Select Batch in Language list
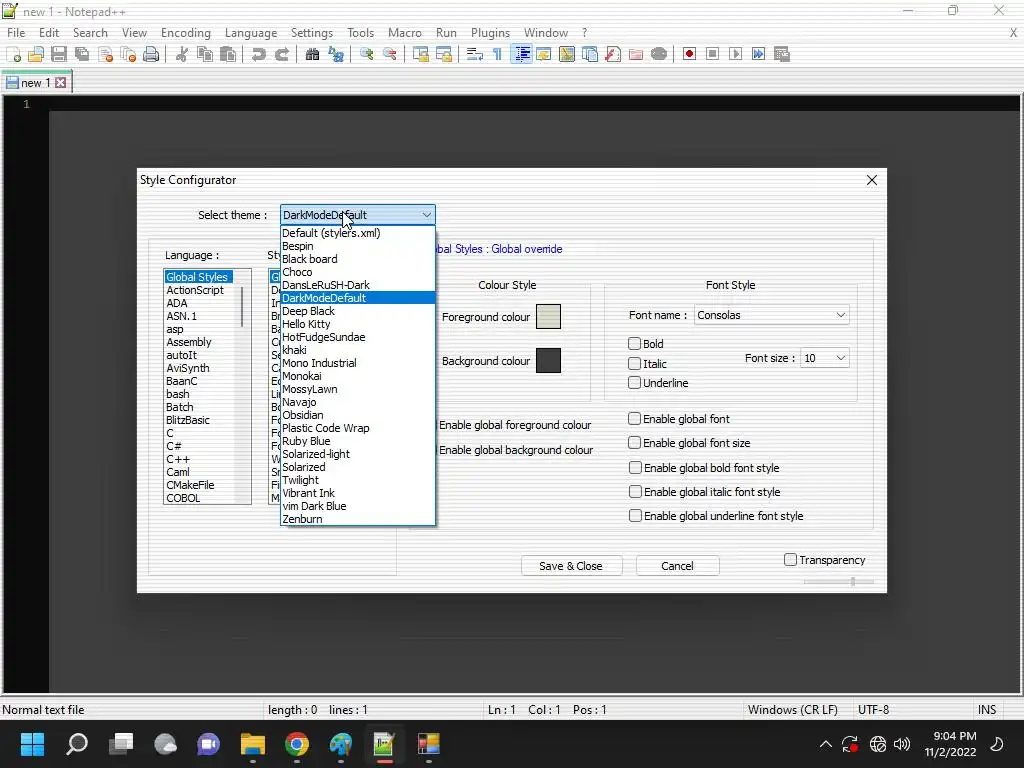The width and height of the screenshot is (1024, 768). (x=180, y=407)
